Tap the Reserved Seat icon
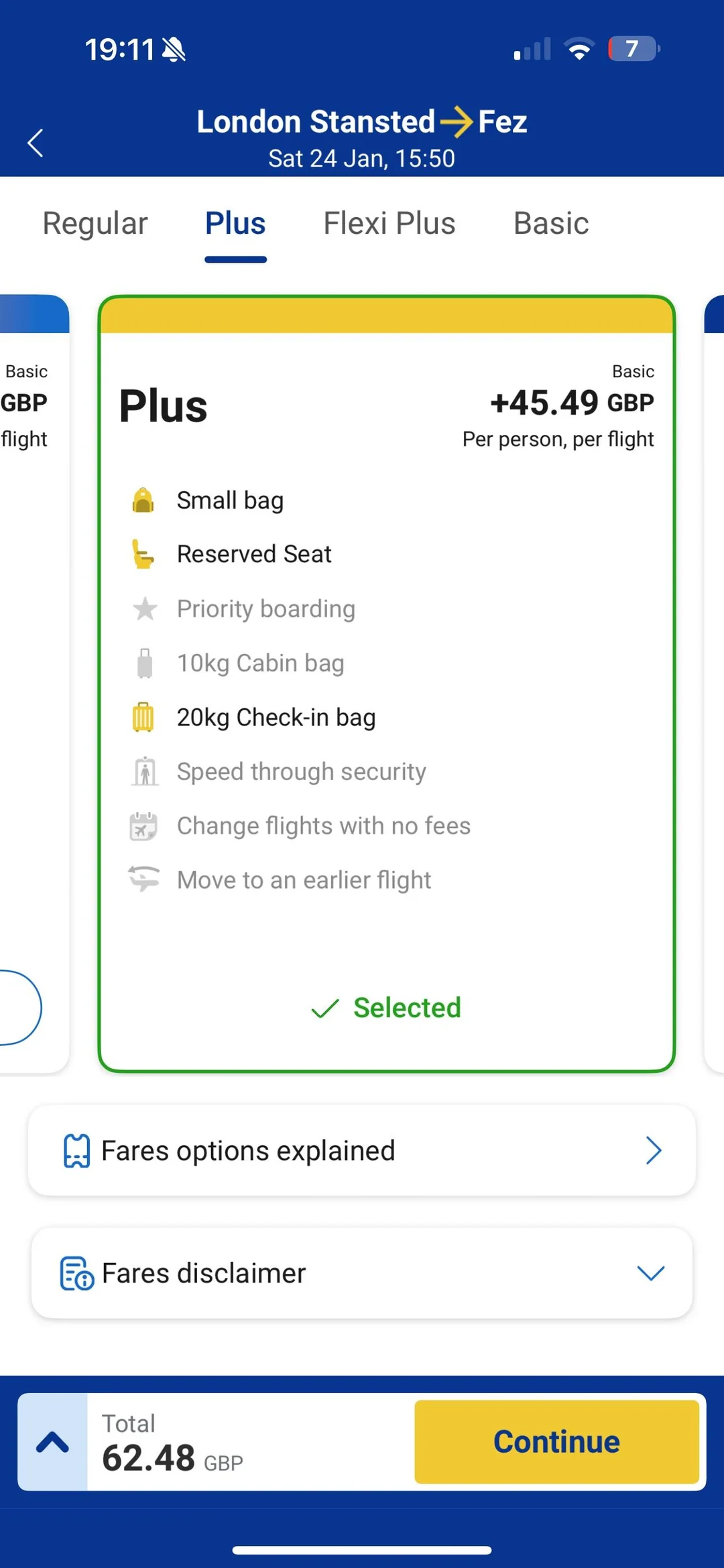724x1568 pixels. click(143, 554)
